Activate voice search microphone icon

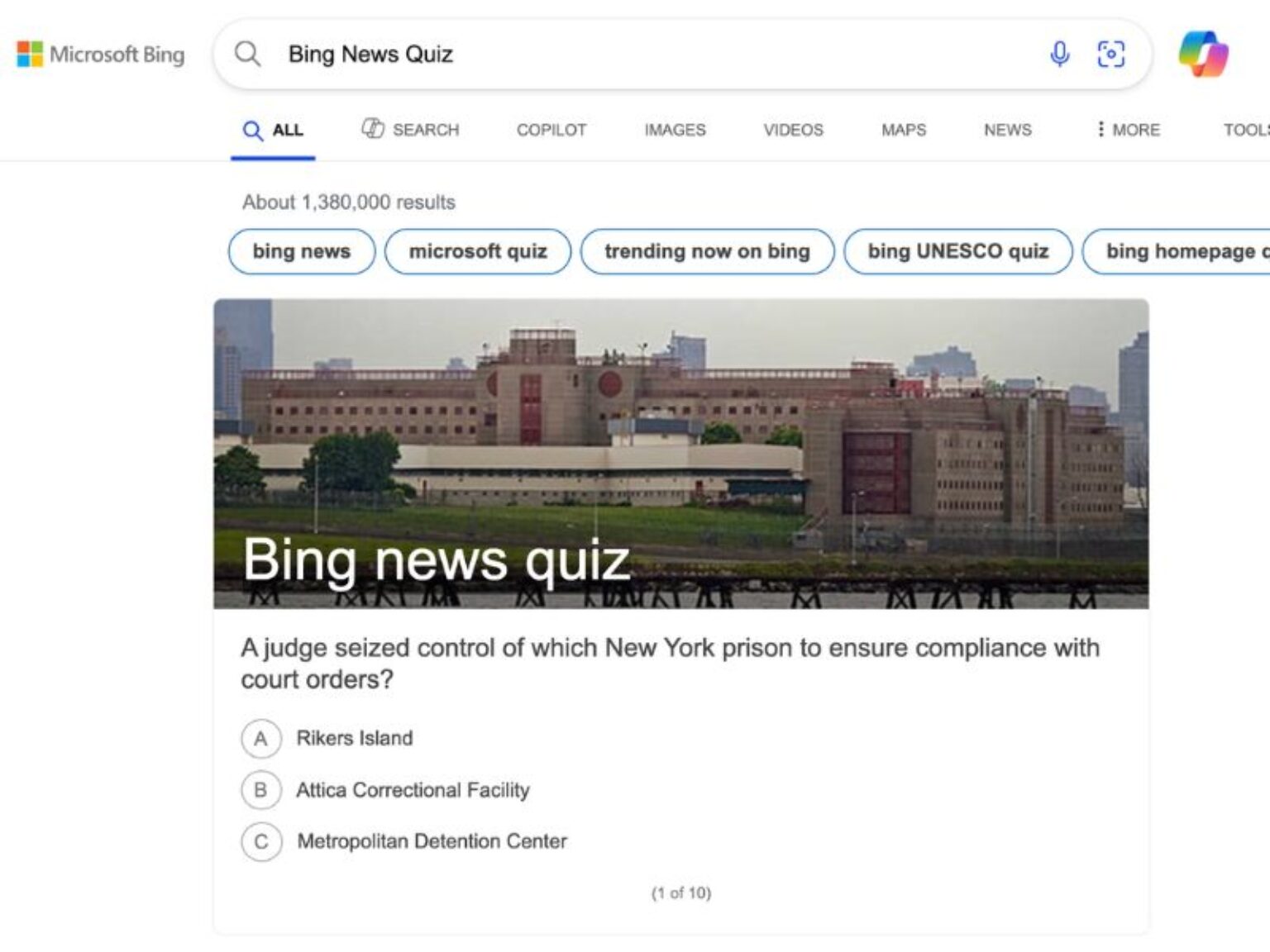coord(1059,55)
